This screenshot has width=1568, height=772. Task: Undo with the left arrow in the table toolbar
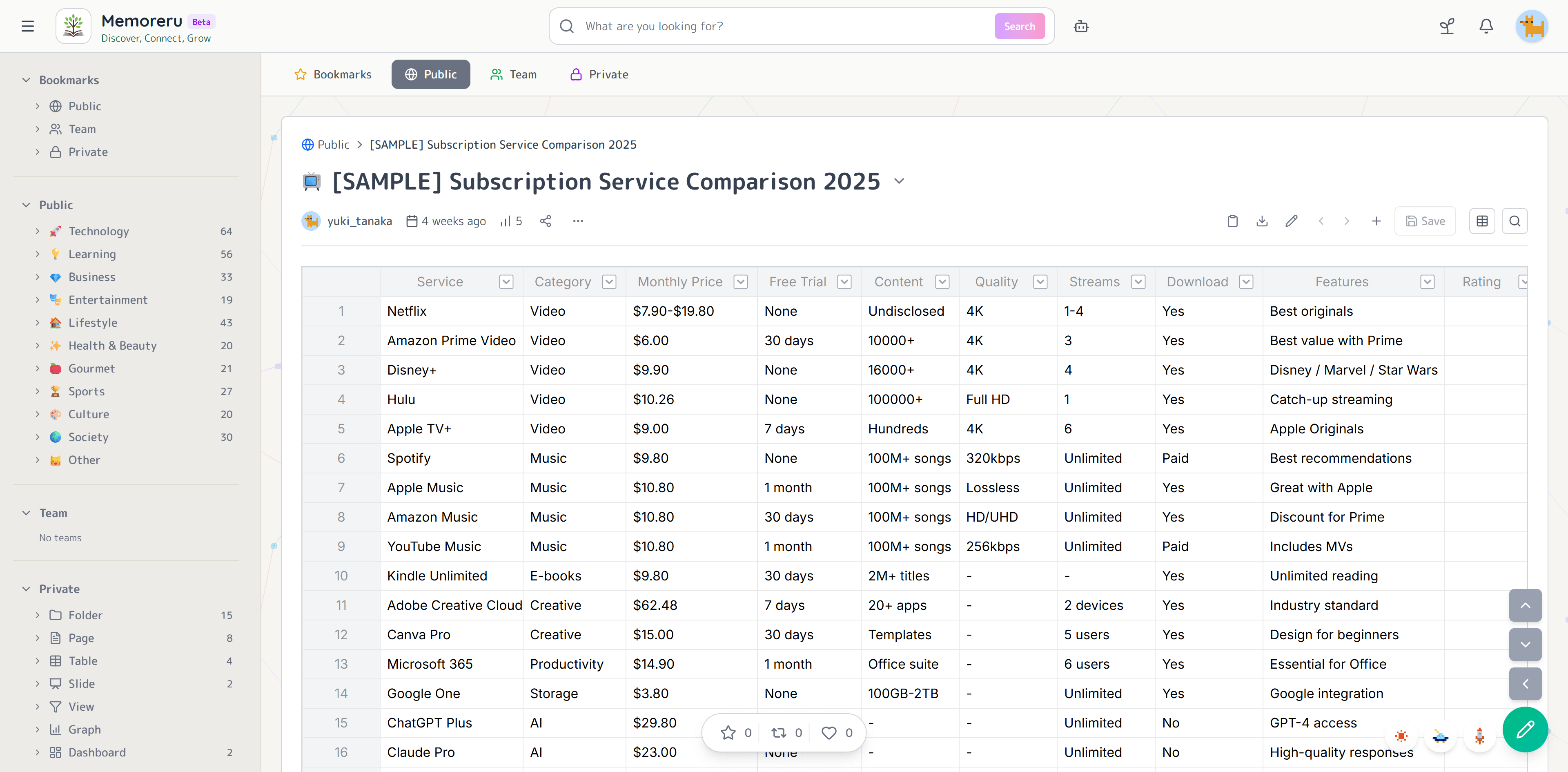(1321, 221)
